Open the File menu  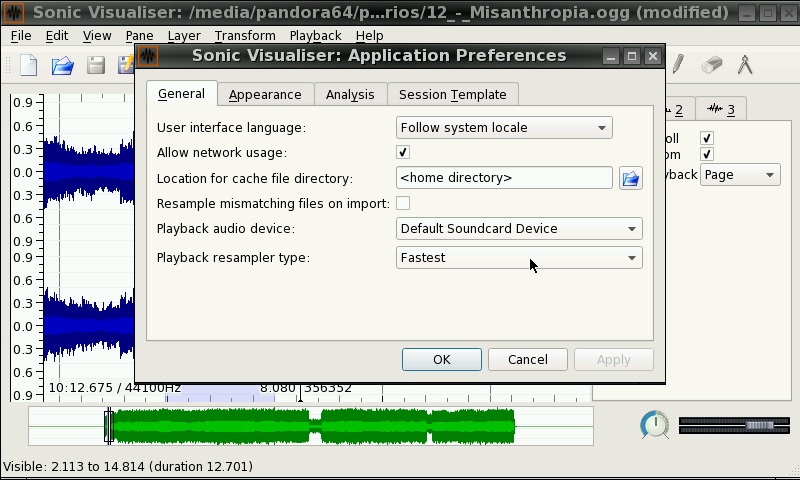[21, 36]
